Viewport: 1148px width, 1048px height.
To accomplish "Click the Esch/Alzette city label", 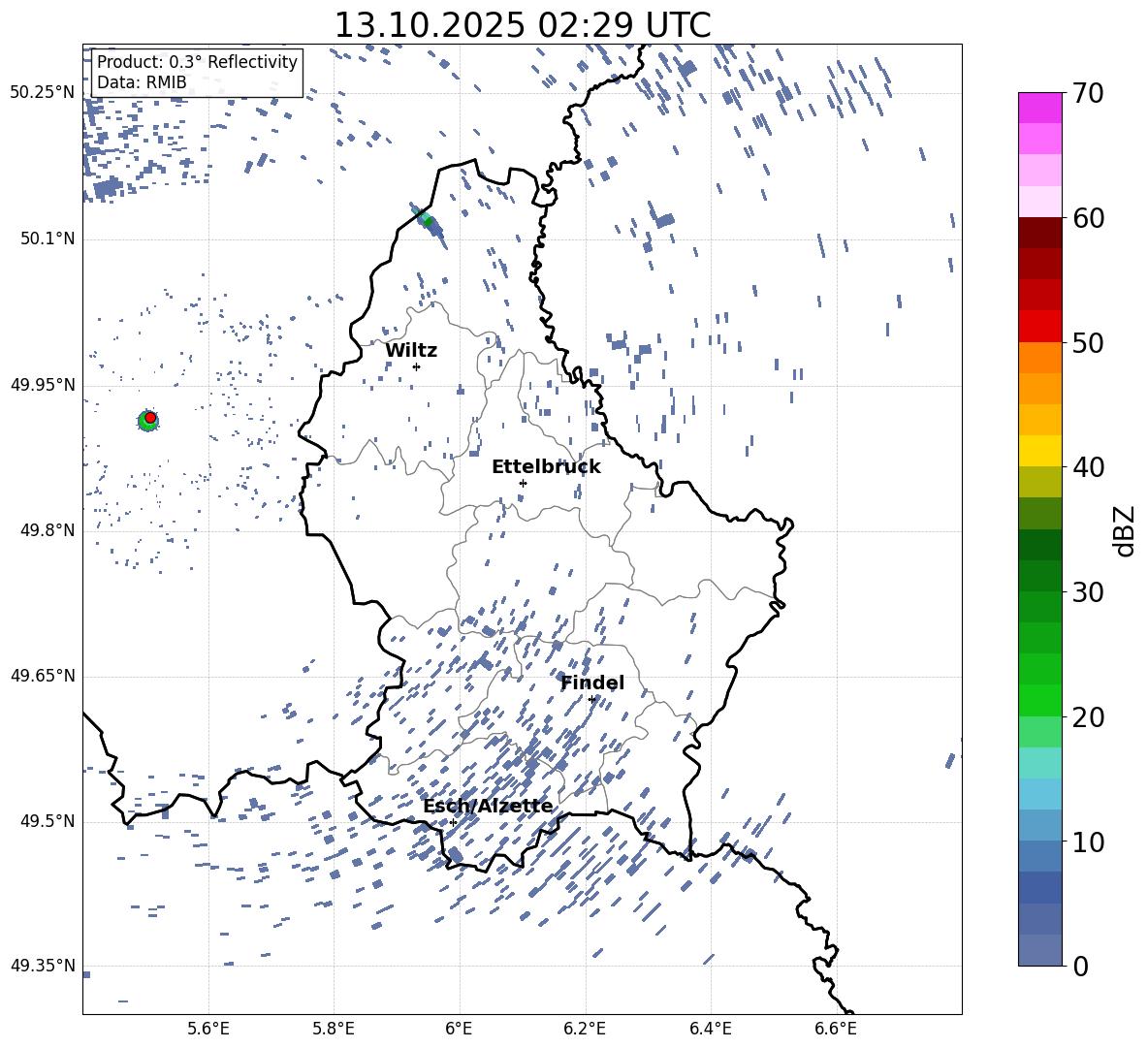I will pos(488,806).
